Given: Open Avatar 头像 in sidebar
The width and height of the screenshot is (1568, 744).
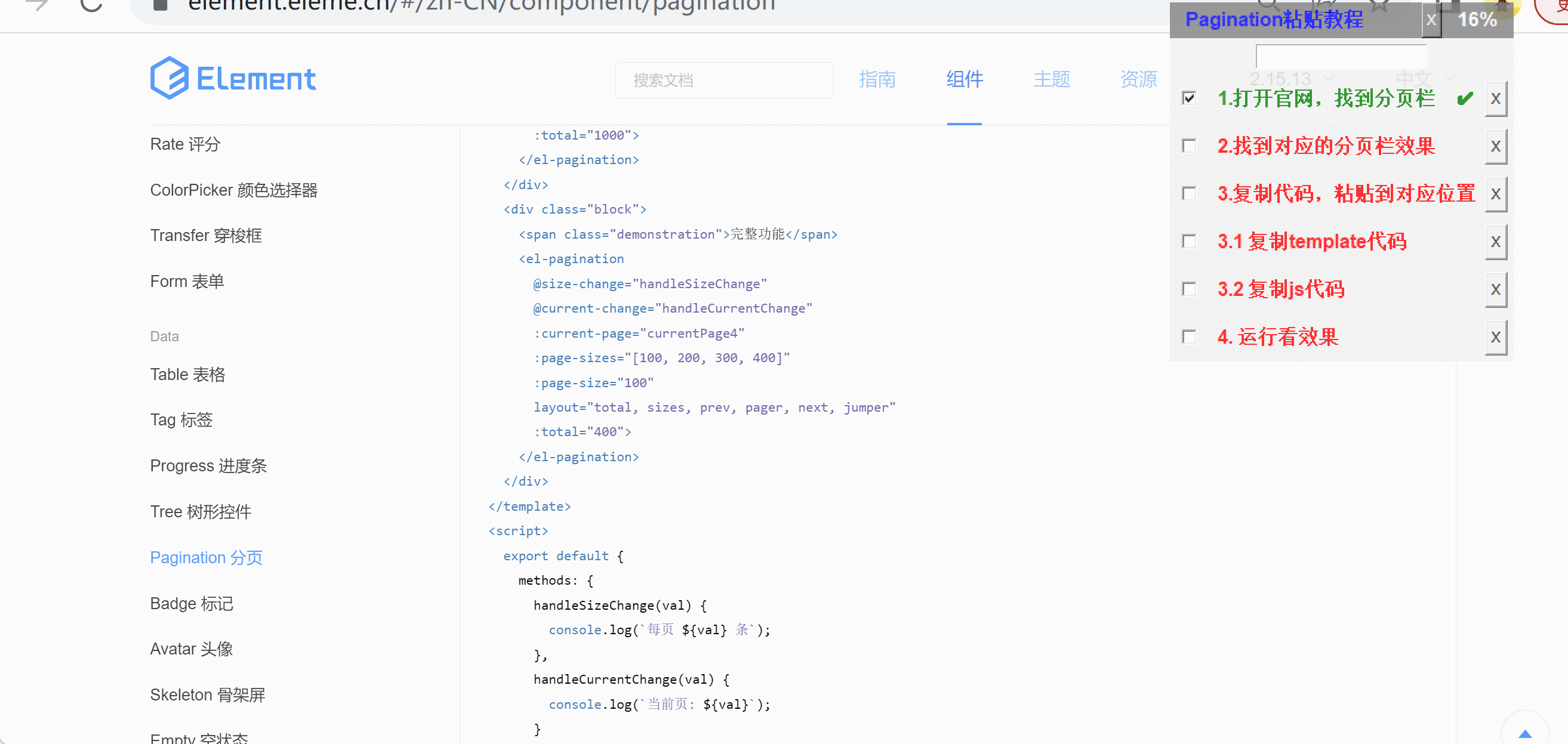Looking at the screenshot, I should [x=191, y=649].
